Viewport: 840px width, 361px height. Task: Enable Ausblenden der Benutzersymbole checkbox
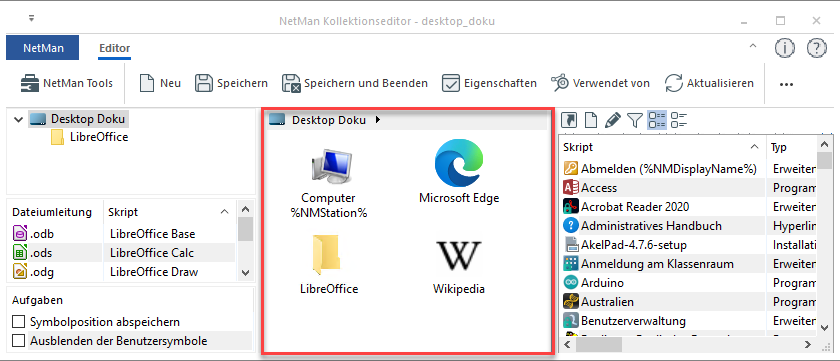point(19,341)
